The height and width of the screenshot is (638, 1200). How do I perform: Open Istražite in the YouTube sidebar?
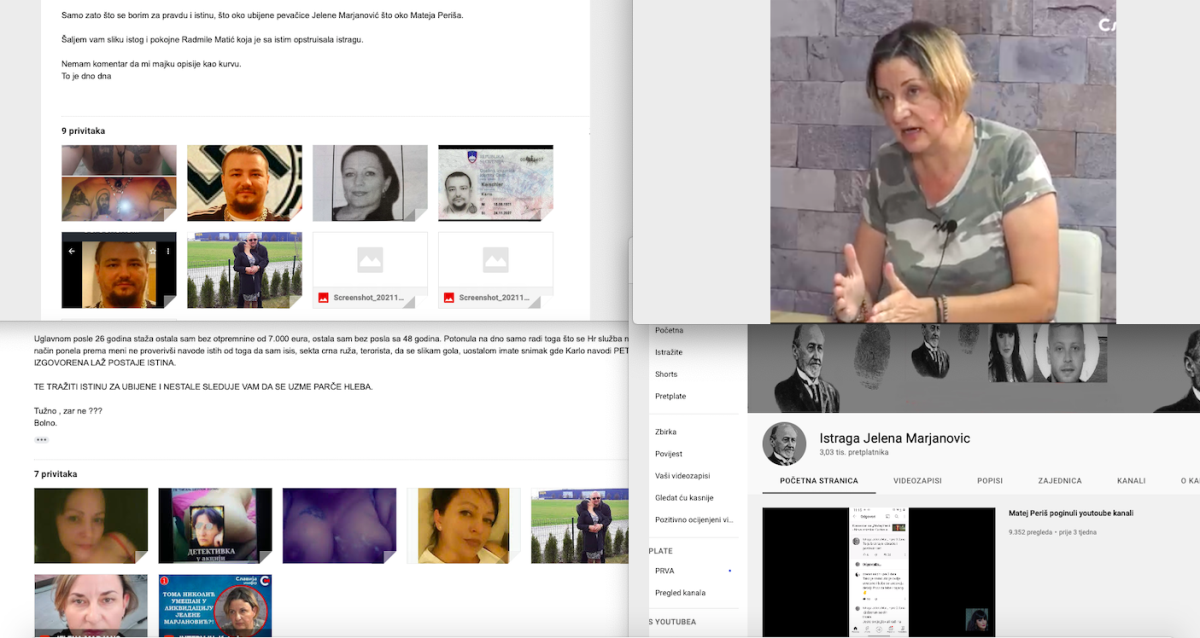tap(668, 353)
